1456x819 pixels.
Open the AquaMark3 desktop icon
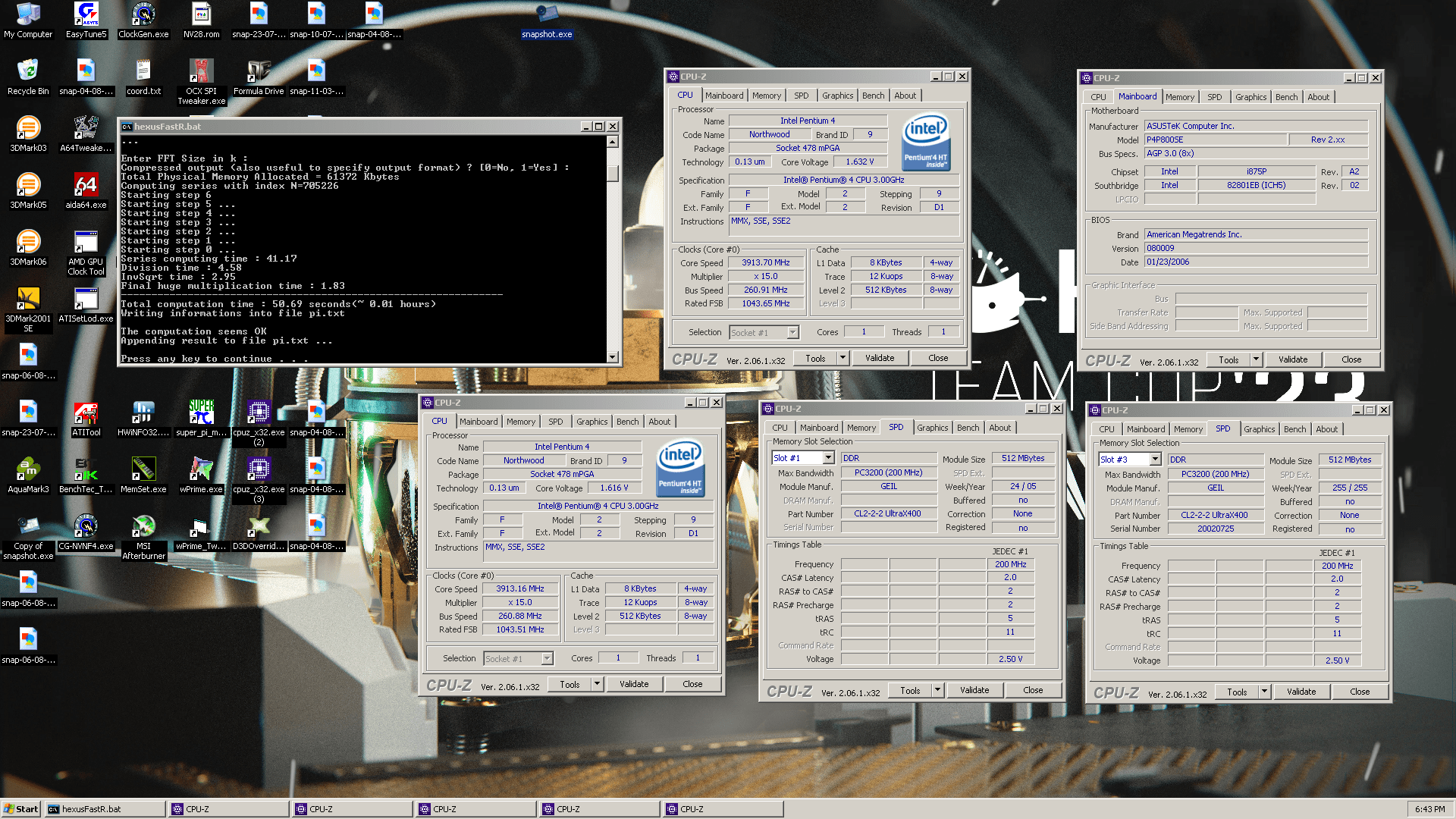(28, 475)
